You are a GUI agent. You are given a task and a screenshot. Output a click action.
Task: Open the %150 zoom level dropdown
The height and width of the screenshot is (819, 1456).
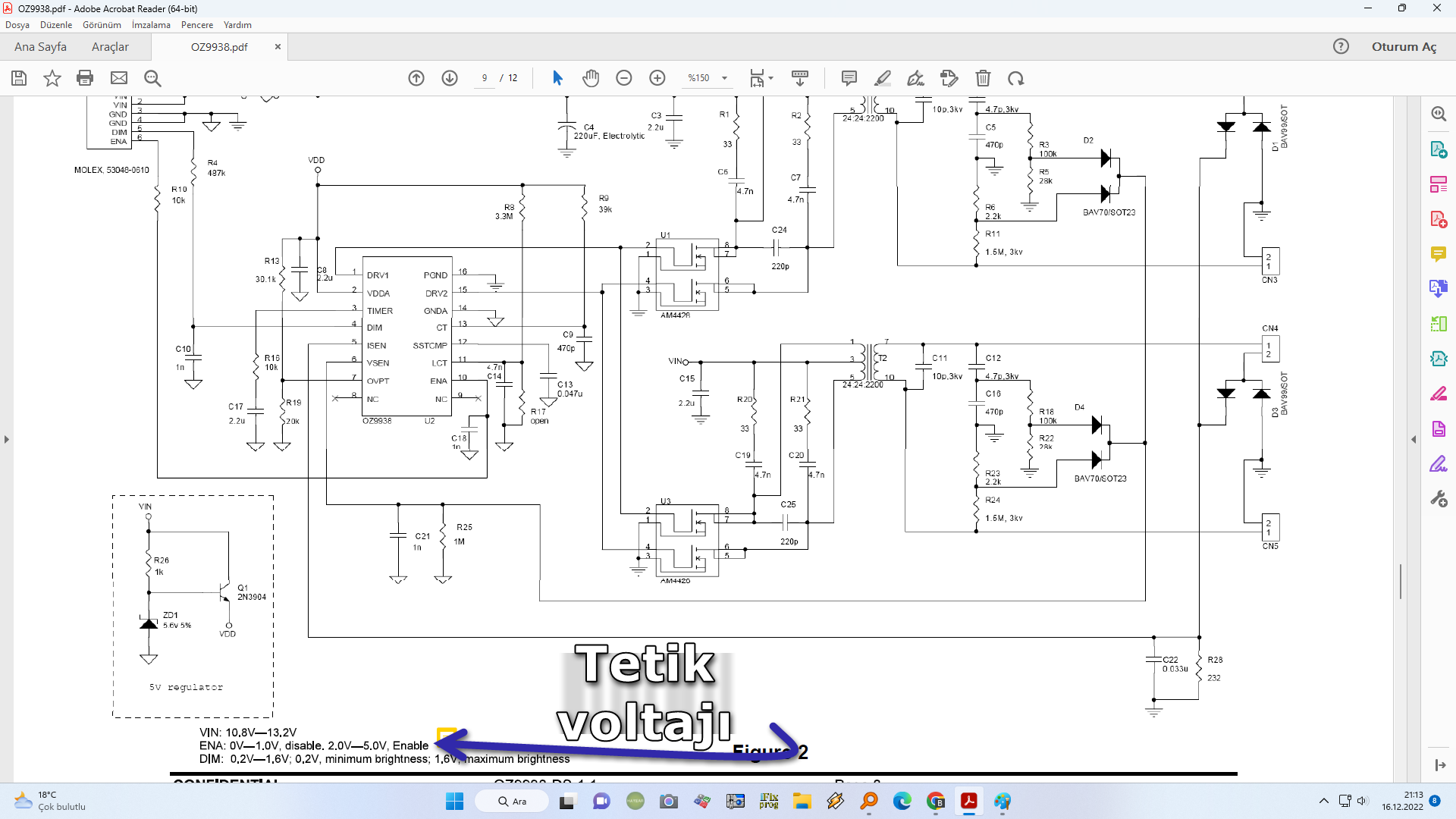tap(724, 78)
